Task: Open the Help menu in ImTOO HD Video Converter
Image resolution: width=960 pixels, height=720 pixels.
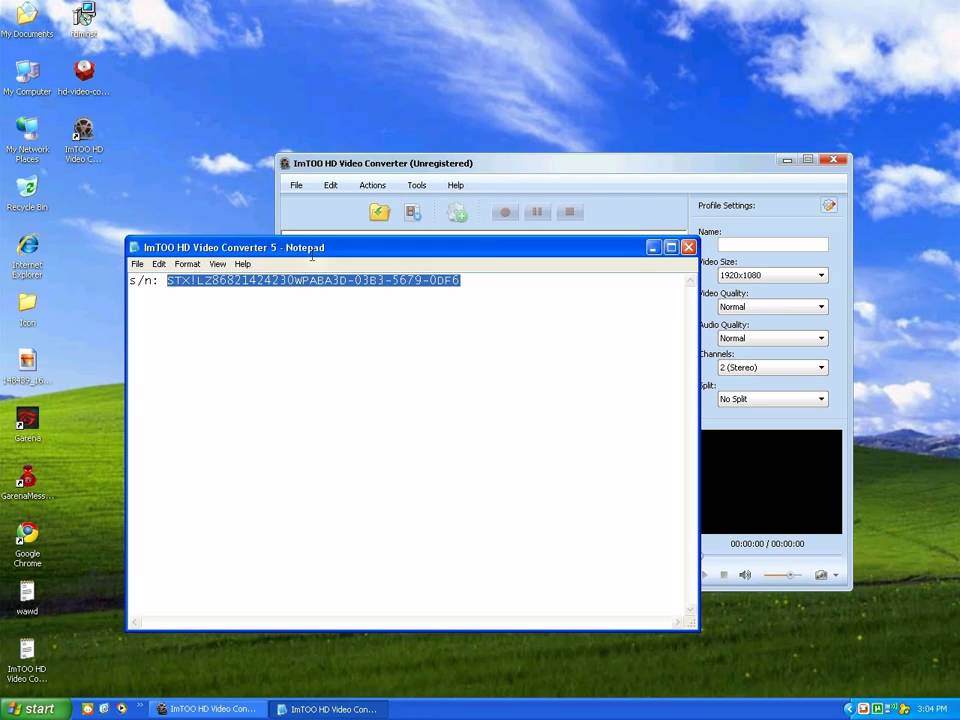Action: click(x=456, y=185)
